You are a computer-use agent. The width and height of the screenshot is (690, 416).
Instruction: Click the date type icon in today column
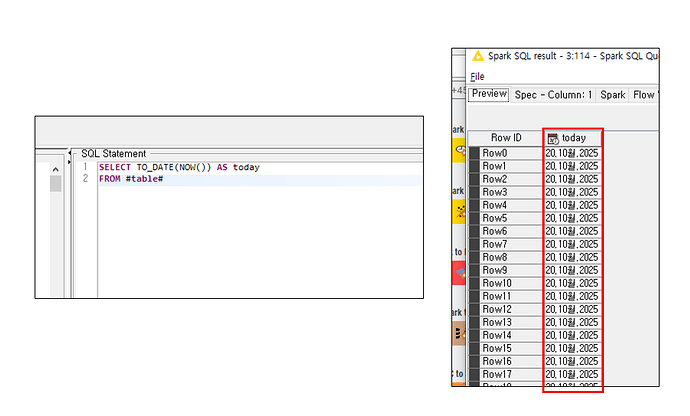[x=553, y=138]
